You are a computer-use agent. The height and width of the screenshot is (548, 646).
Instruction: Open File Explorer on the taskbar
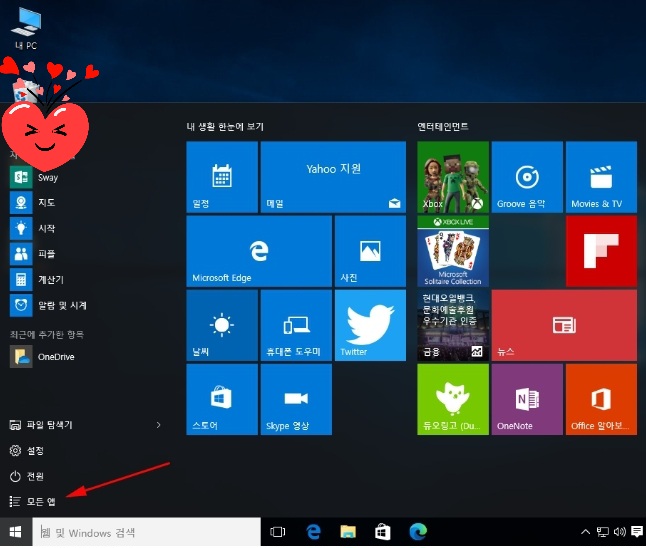coord(348,532)
